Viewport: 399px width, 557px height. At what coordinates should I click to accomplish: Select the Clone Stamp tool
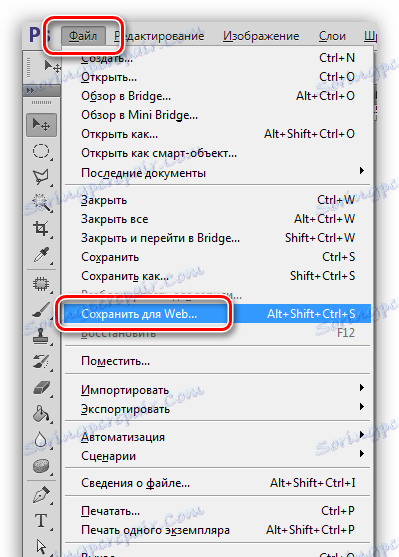pyautogui.click(x=41, y=336)
